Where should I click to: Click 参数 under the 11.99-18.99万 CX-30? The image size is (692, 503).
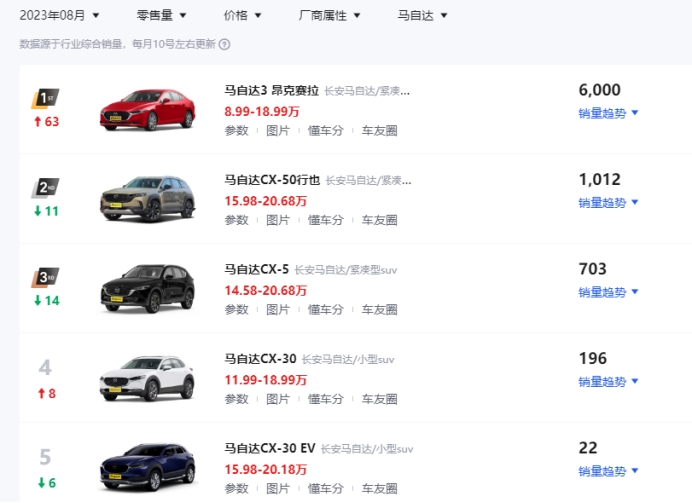pos(237,399)
